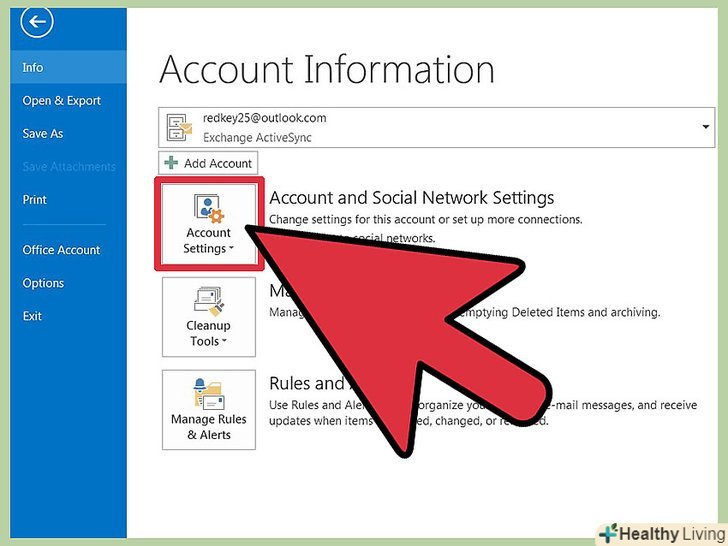Click the Rules & Alerts bell icon
The image size is (728, 546).
tap(209, 394)
